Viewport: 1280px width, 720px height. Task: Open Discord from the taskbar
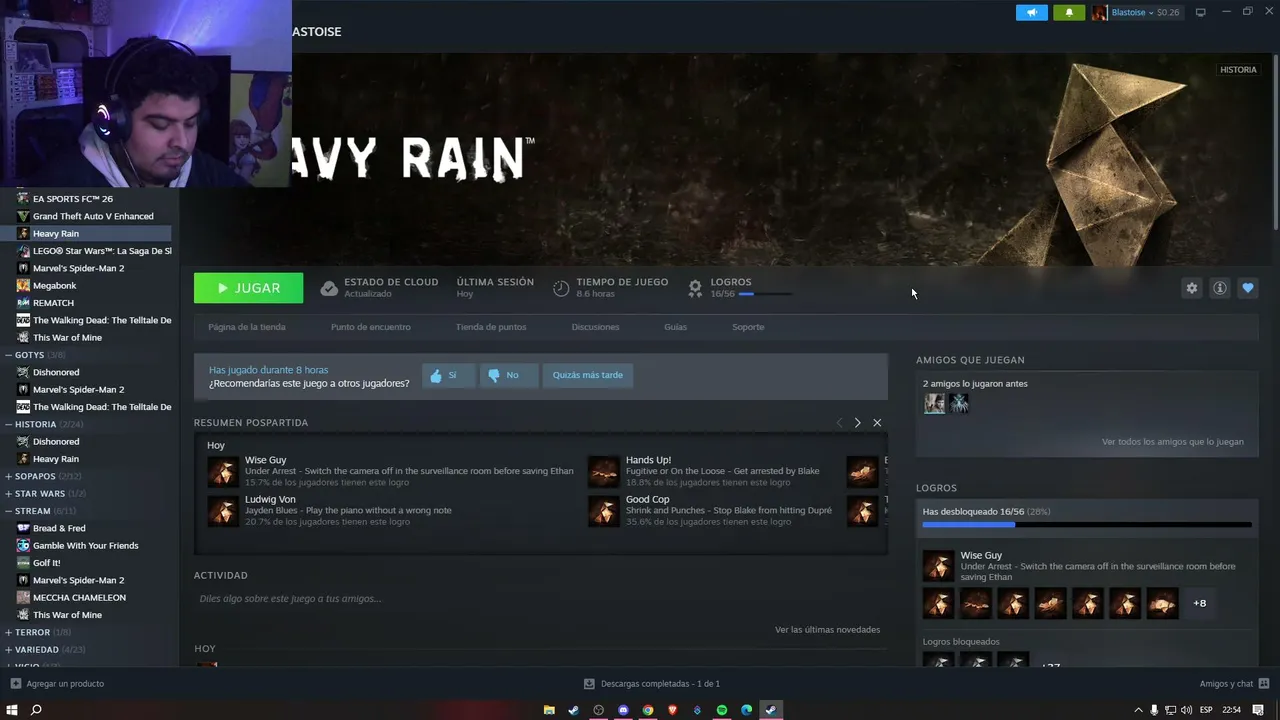pos(623,710)
